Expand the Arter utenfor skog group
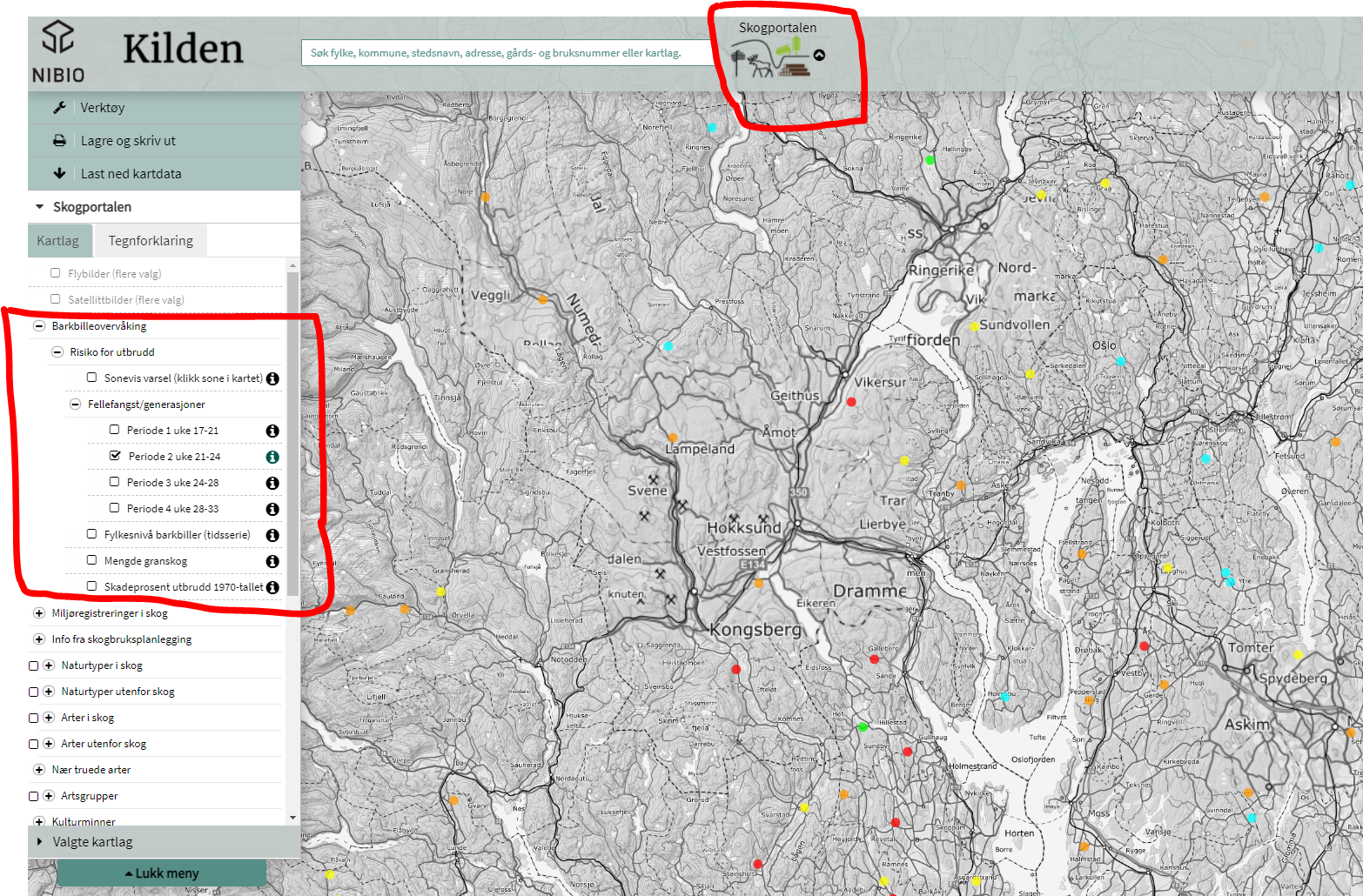 click(x=49, y=744)
